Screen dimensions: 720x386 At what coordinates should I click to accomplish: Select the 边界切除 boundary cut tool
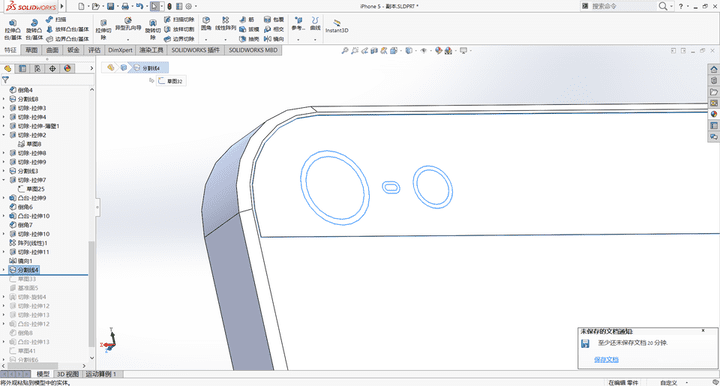click(179, 39)
